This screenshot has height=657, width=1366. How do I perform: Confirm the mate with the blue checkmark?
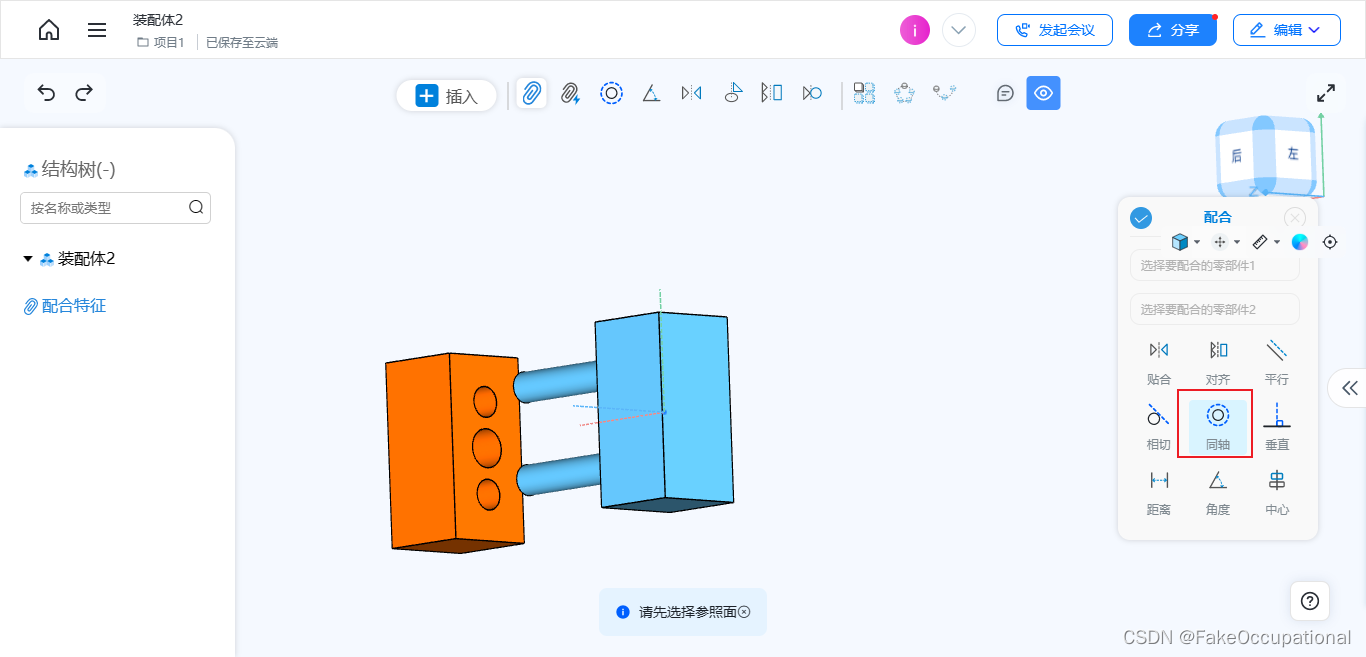tap(1141, 218)
